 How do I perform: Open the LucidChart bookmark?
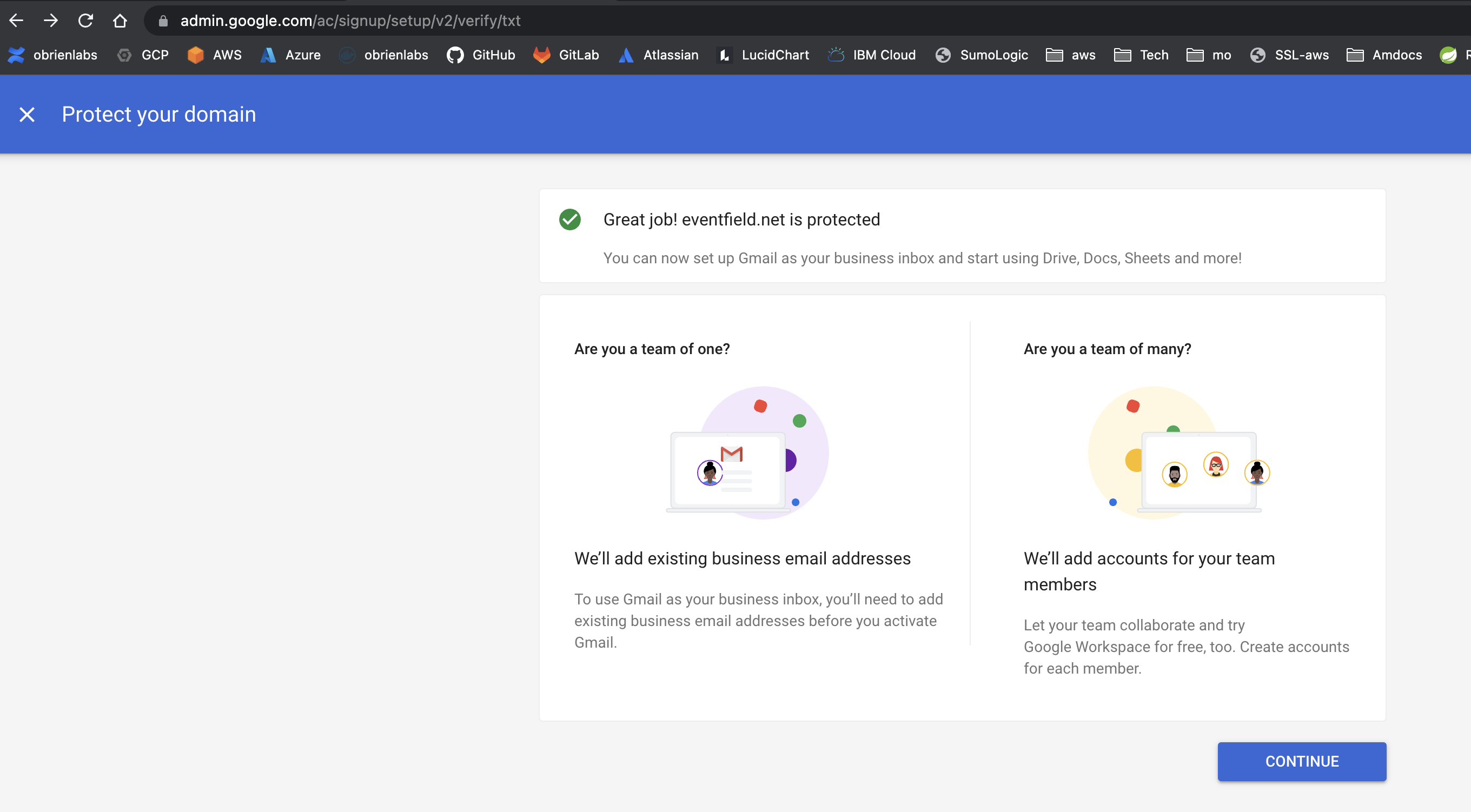(x=763, y=55)
